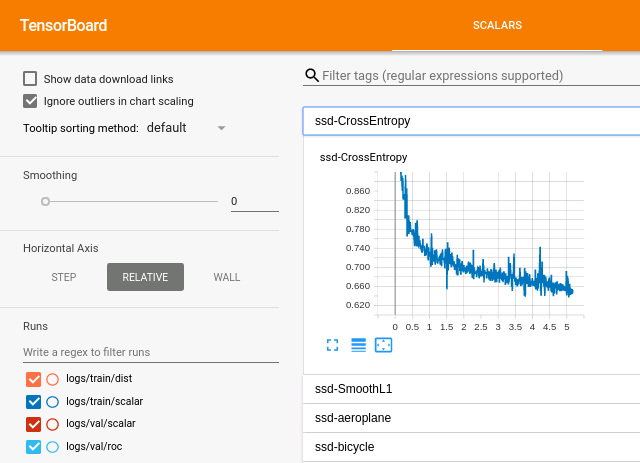The height and width of the screenshot is (463, 640).
Task: Expand the ssd-aeroplane section
Action: point(470,417)
